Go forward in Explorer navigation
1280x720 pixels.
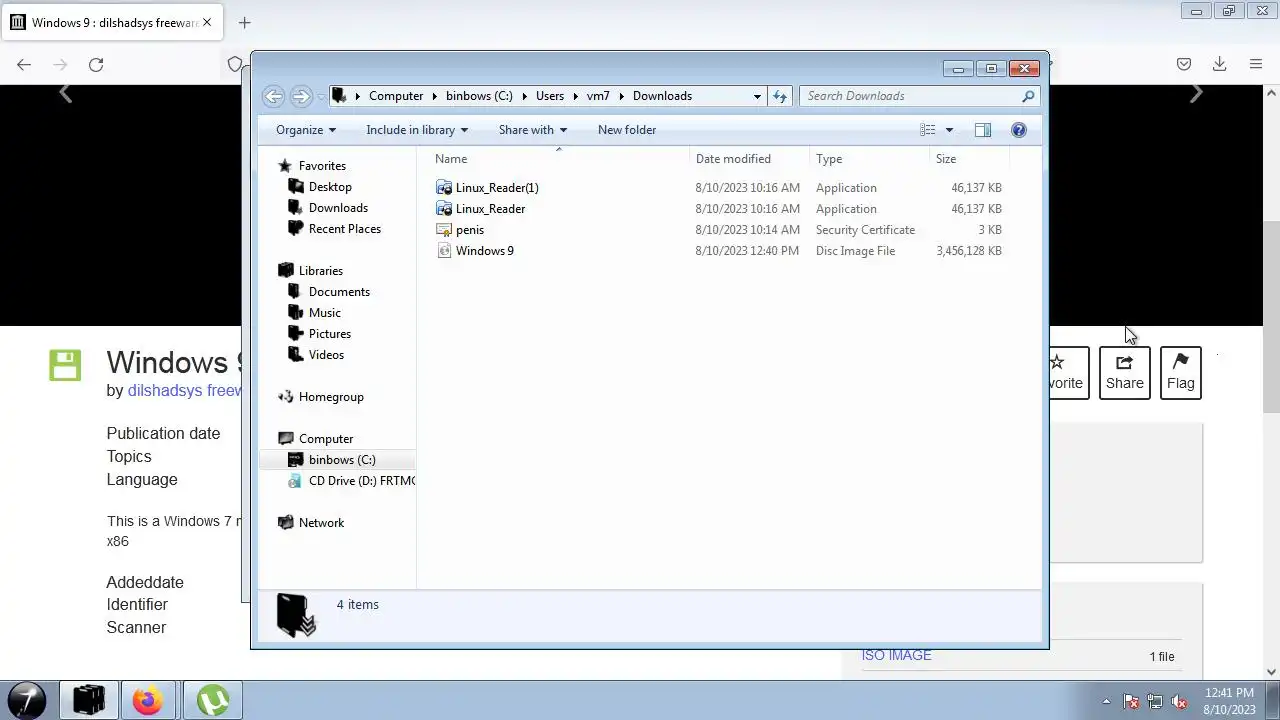301,96
